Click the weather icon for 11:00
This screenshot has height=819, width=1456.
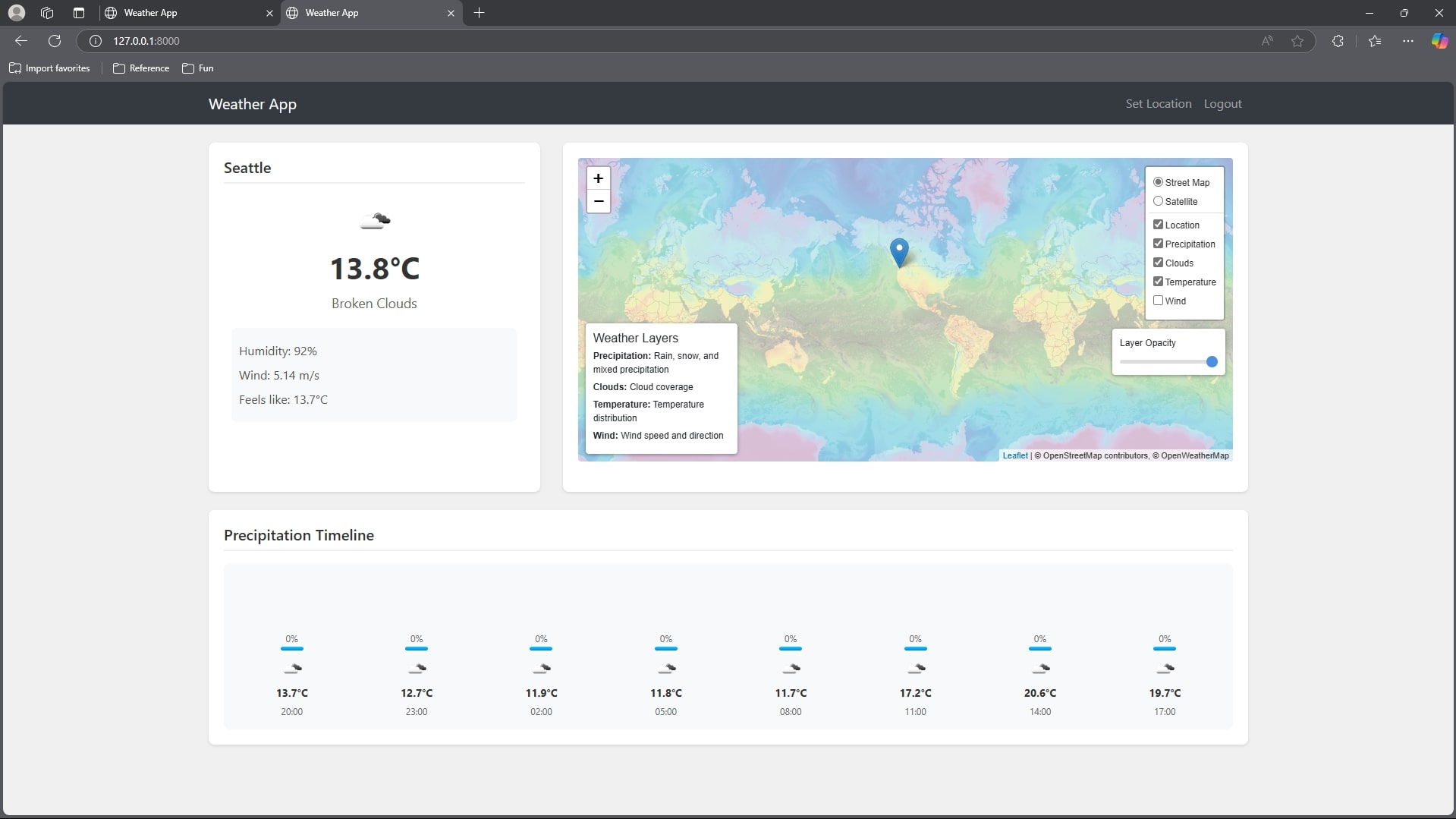(916, 668)
